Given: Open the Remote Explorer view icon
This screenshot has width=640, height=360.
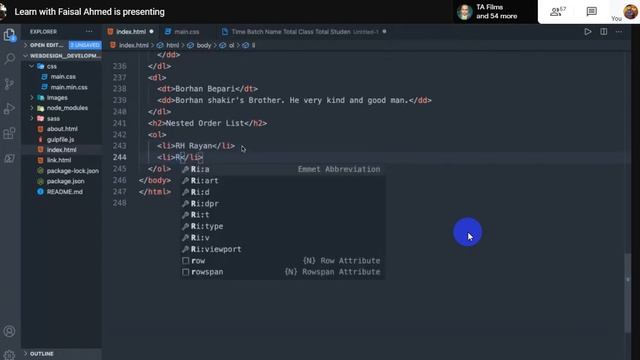Looking at the screenshot, I should [x=9, y=158].
